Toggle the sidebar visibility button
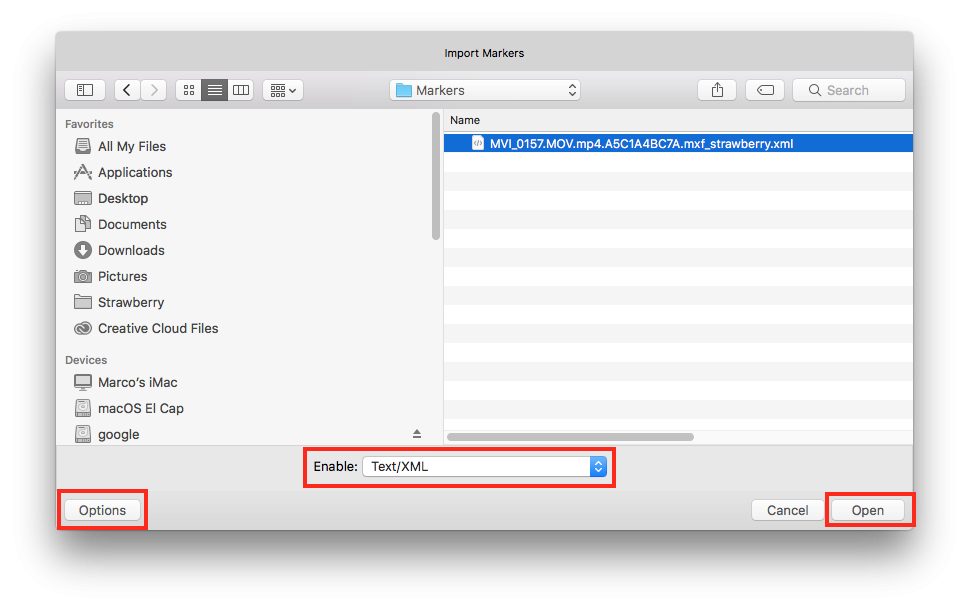 [x=85, y=90]
